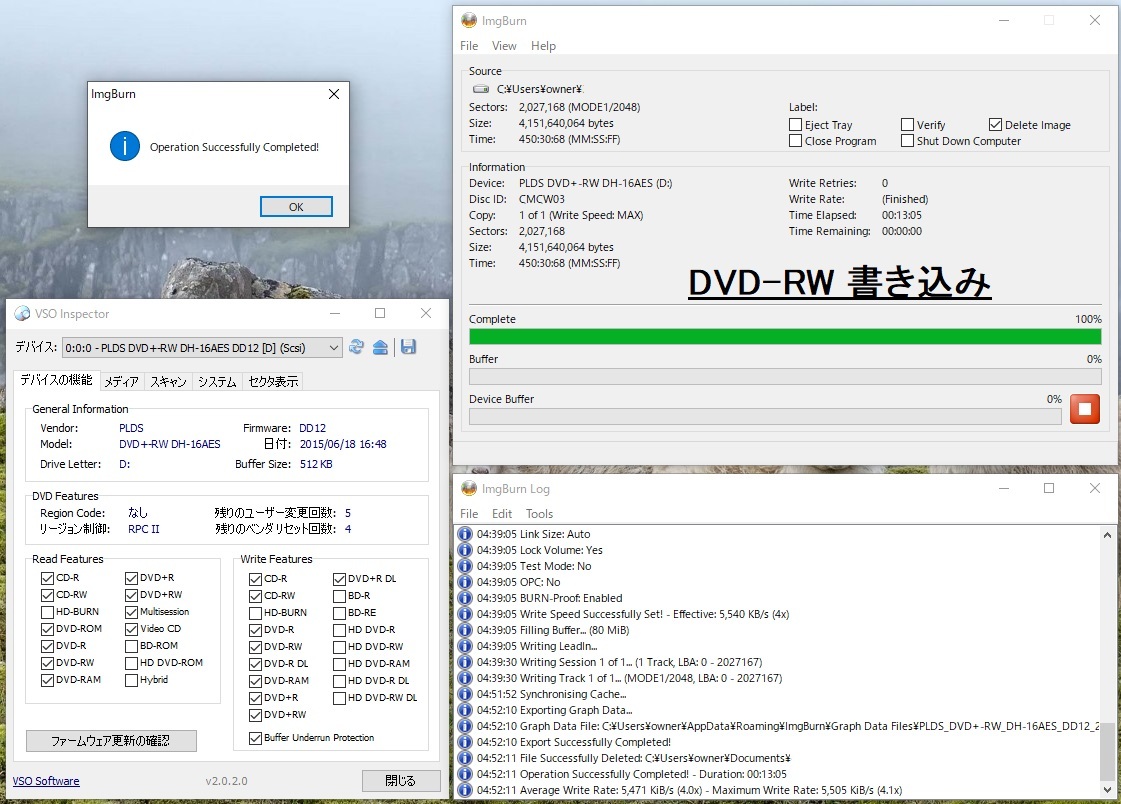Abort the burn with the red stop icon
This screenshot has width=1121, height=804.
coord(1084,409)
